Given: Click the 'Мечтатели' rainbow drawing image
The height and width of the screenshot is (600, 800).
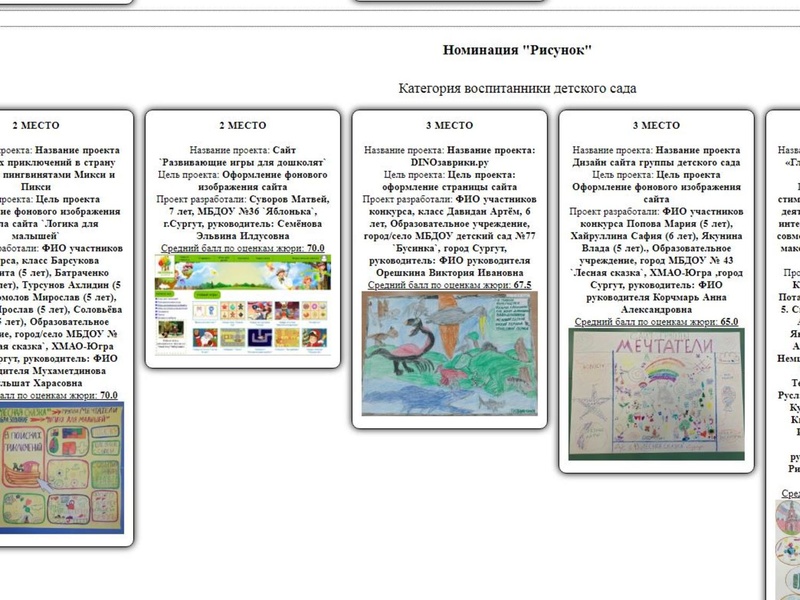Looking at the screenshot, I should point(656,394).
